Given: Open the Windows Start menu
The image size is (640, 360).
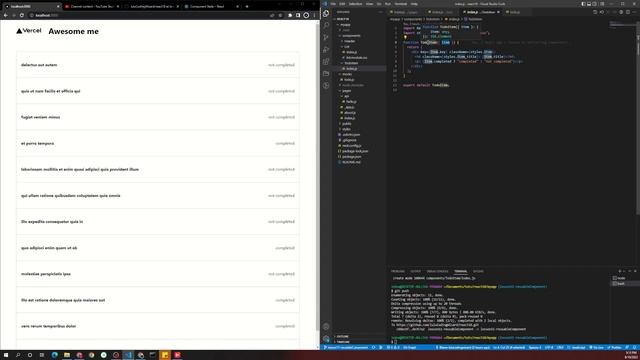Looking at the screenshot, I should coord(6,355).
